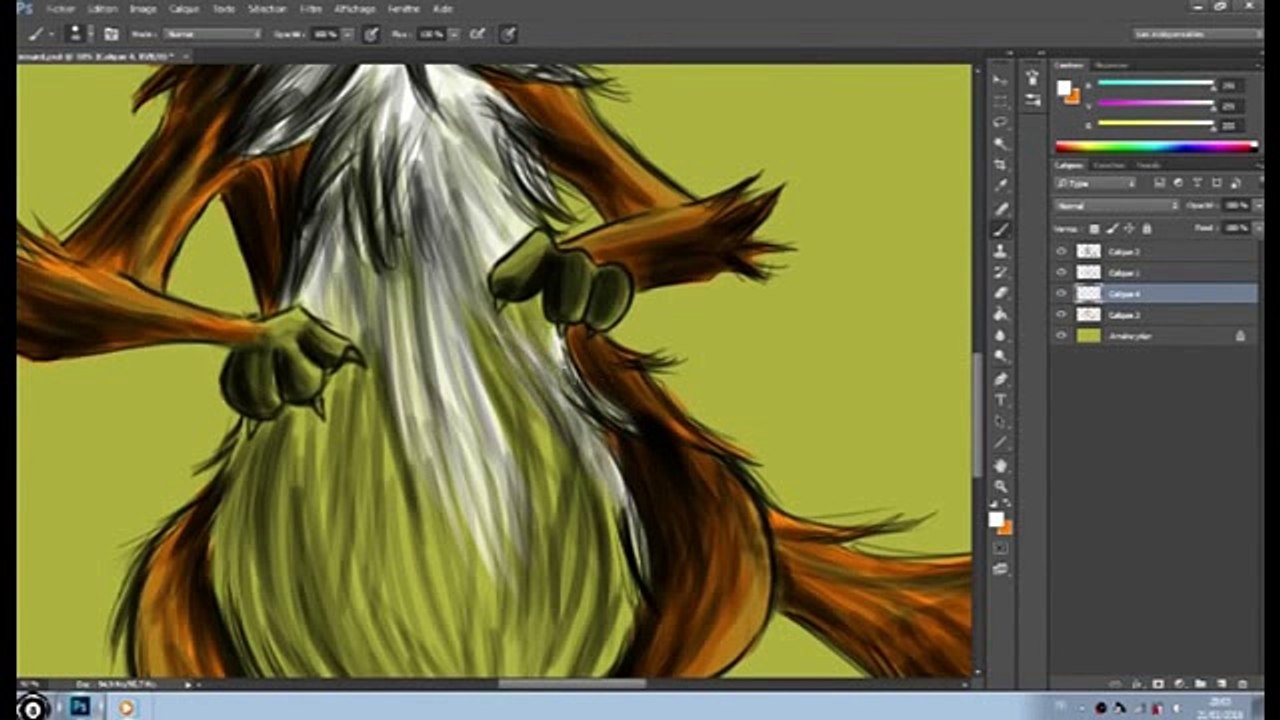The width and height of the screenshot is (1280, 720).
Task: Select the Path Selection tool
Action: (1000, 421)
